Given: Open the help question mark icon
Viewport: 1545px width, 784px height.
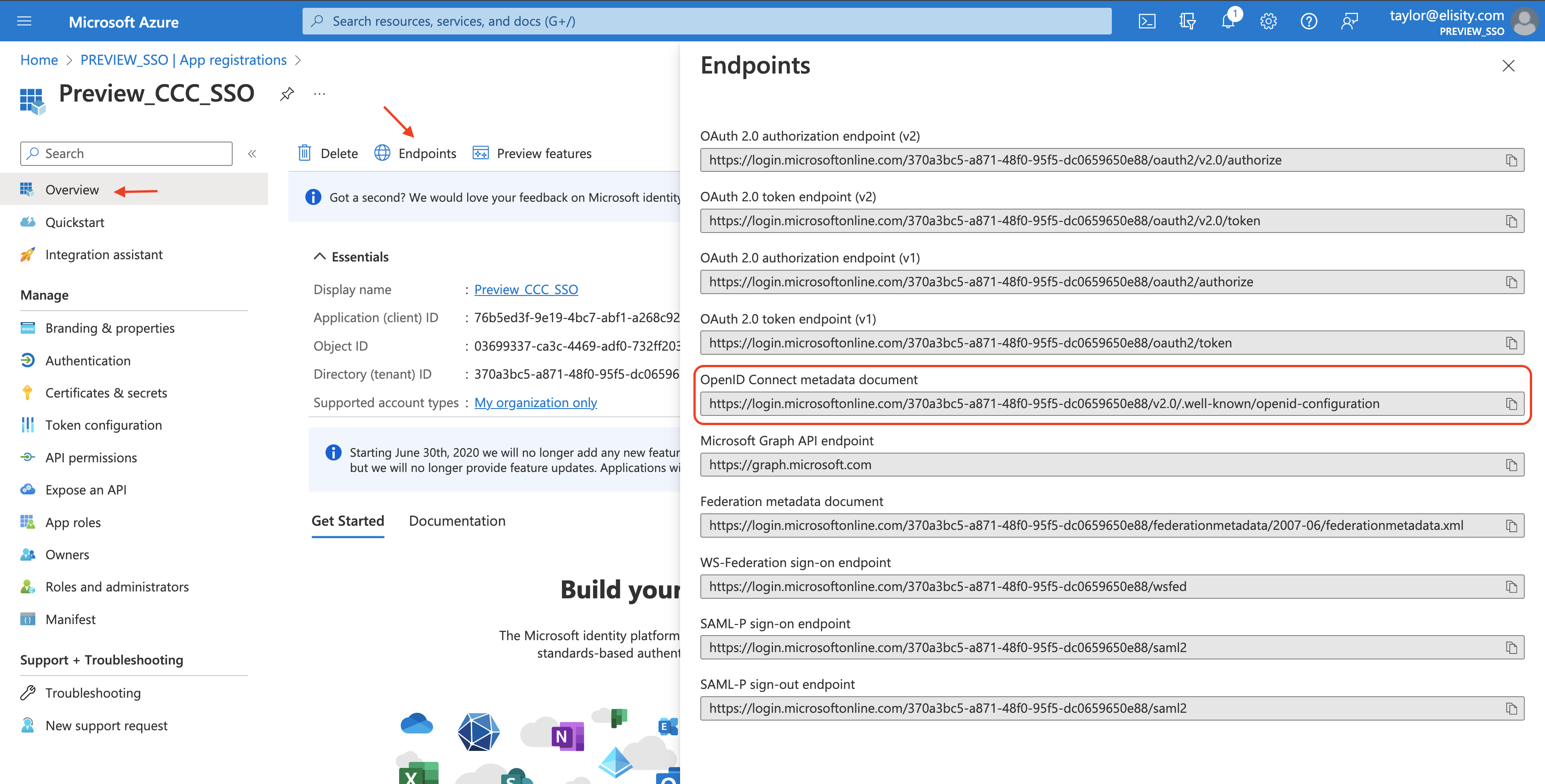Looking at the screenshot, I should click(1309, 22).
